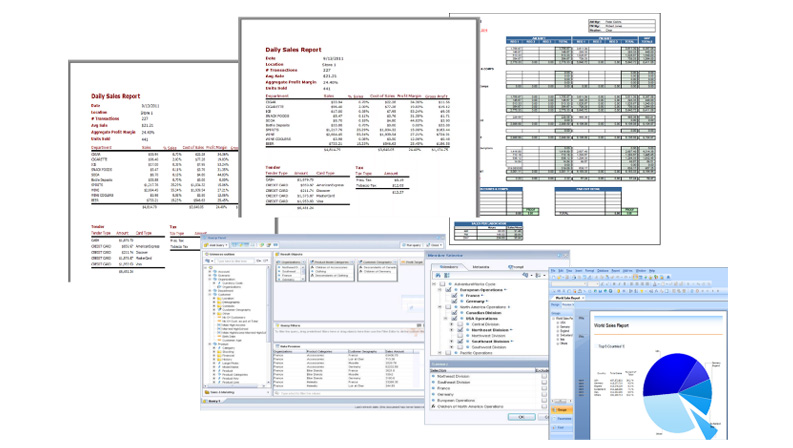Screen dimensions: 793x448
Task: Toggle the Germany checkbox in member tree
Action: [x=454, y=301]
